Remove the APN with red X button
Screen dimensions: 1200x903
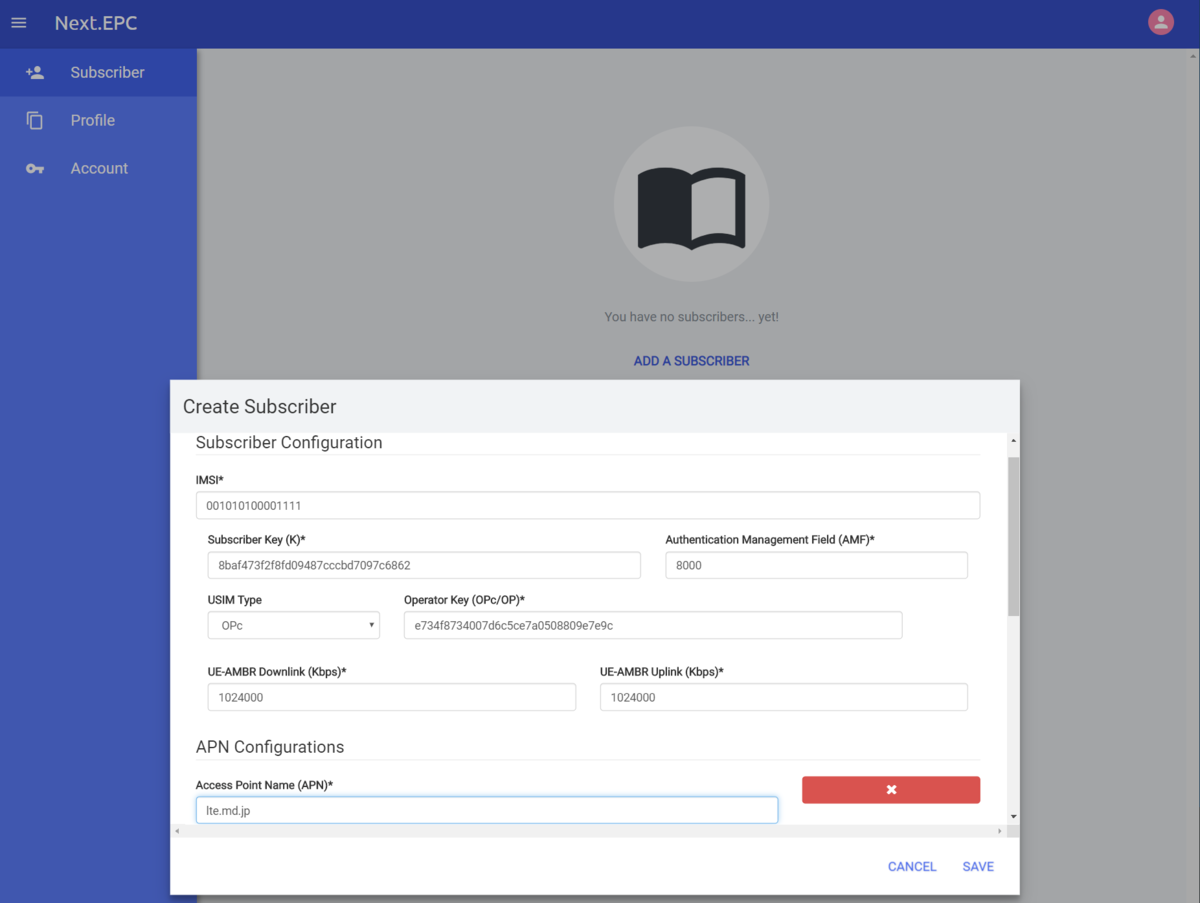(891, 790)
